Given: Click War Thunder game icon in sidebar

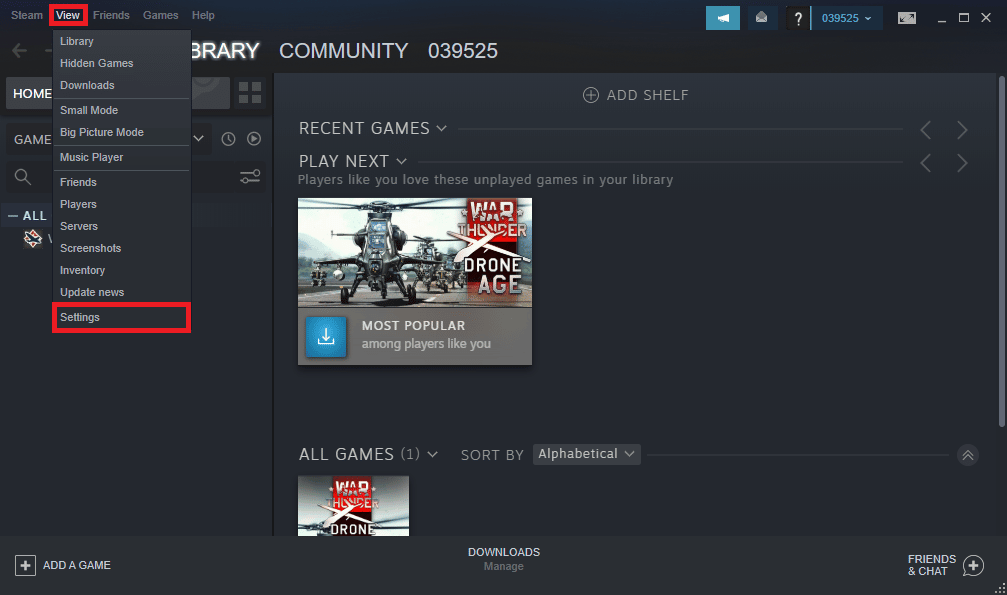Looking at the screenshot, I should point(33,238).
